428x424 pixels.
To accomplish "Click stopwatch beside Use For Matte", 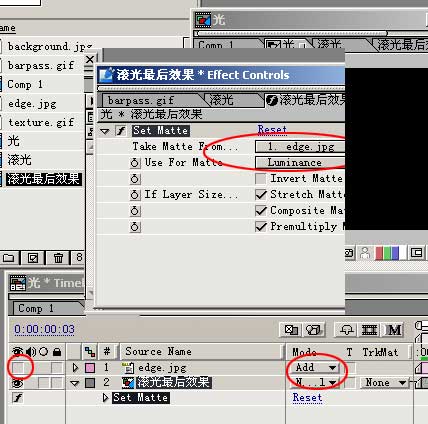I will (134, 163).
